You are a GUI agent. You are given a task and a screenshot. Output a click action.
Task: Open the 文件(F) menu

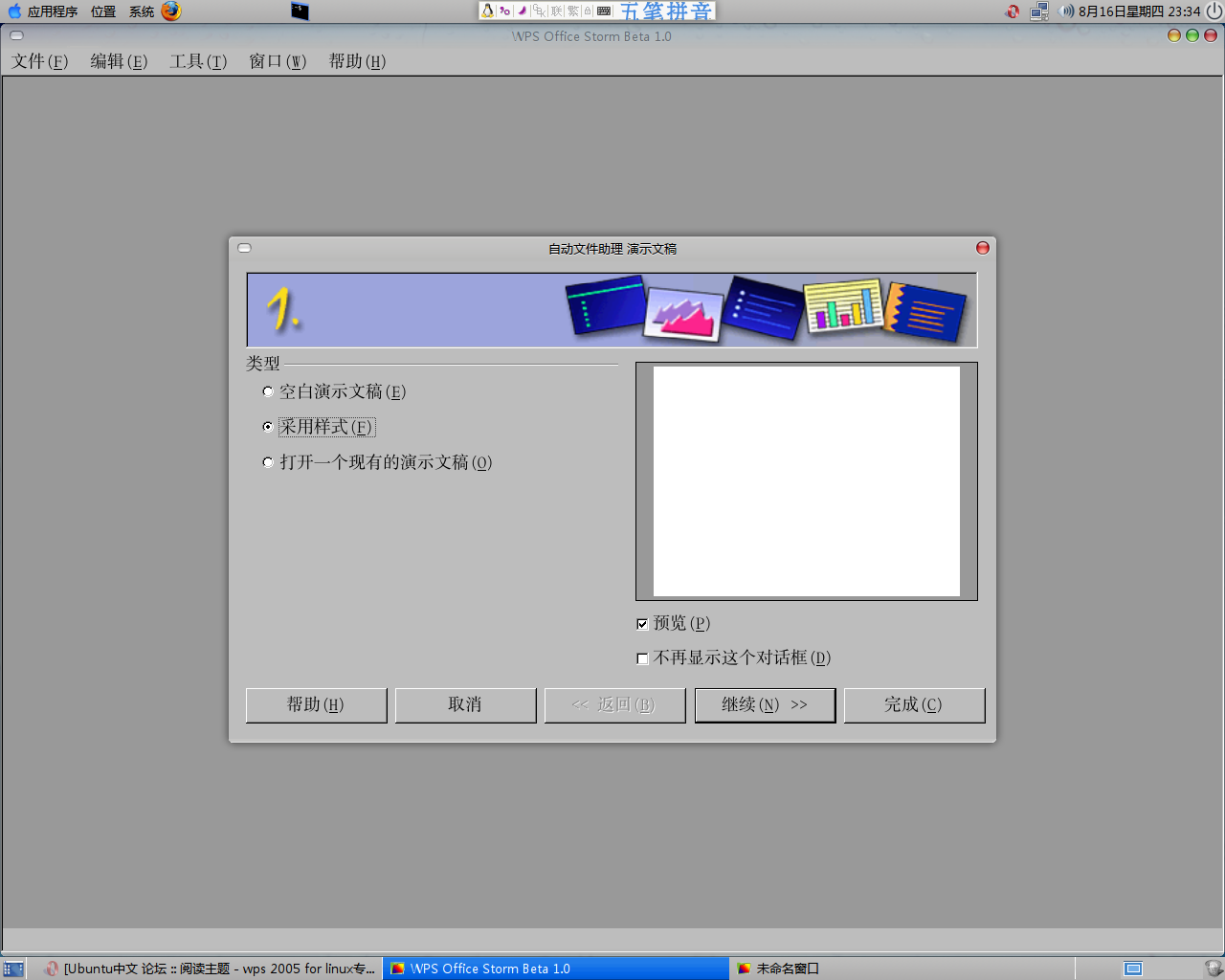click(x=40, y=61)
